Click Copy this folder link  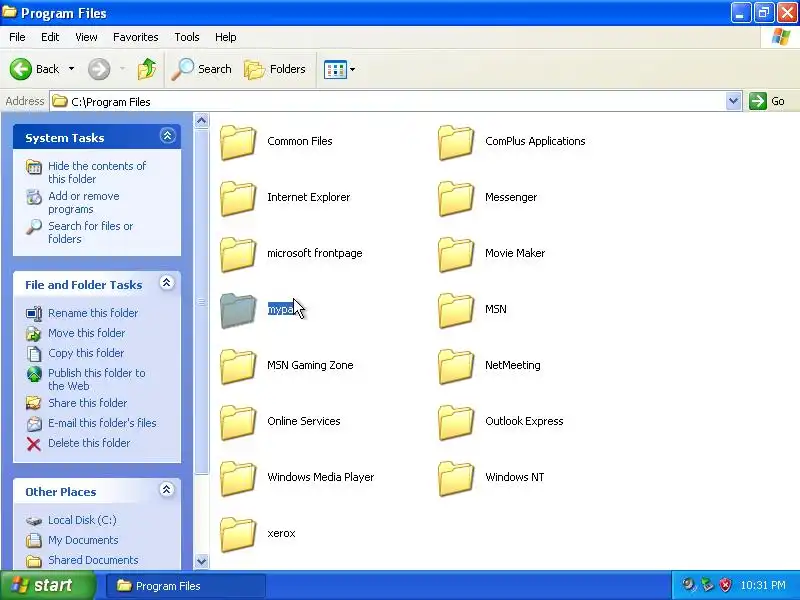pos(86,353)
